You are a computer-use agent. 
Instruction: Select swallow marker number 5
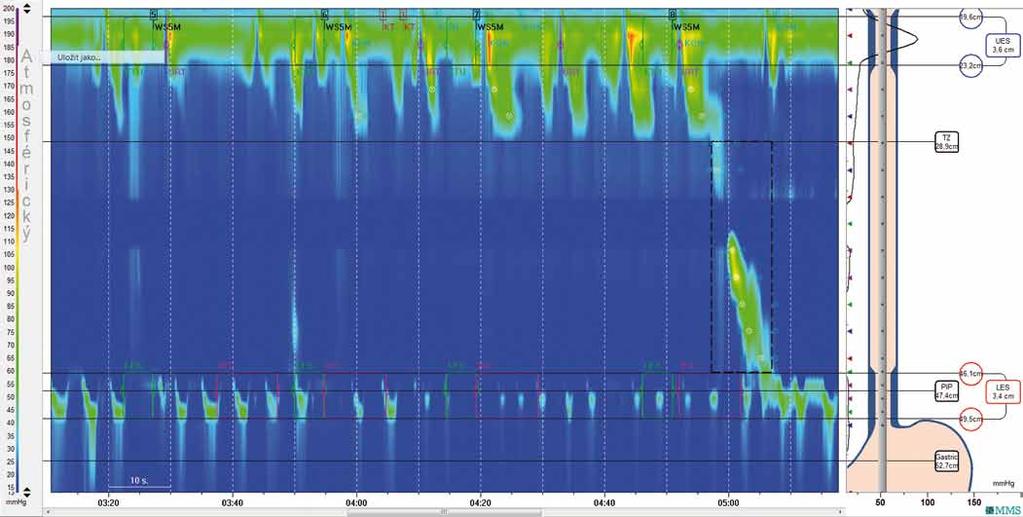point(153,14)
